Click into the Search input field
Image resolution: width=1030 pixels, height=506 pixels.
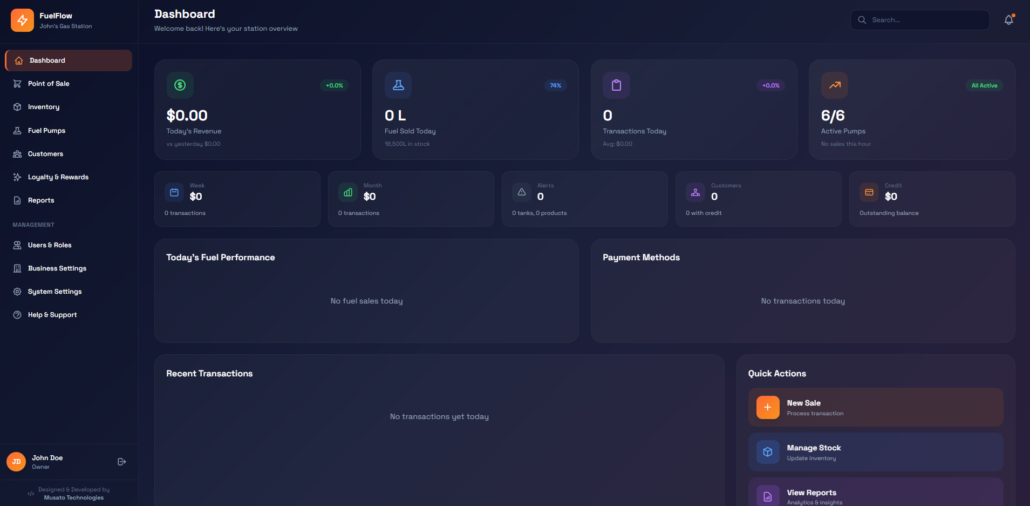point(925,20)
